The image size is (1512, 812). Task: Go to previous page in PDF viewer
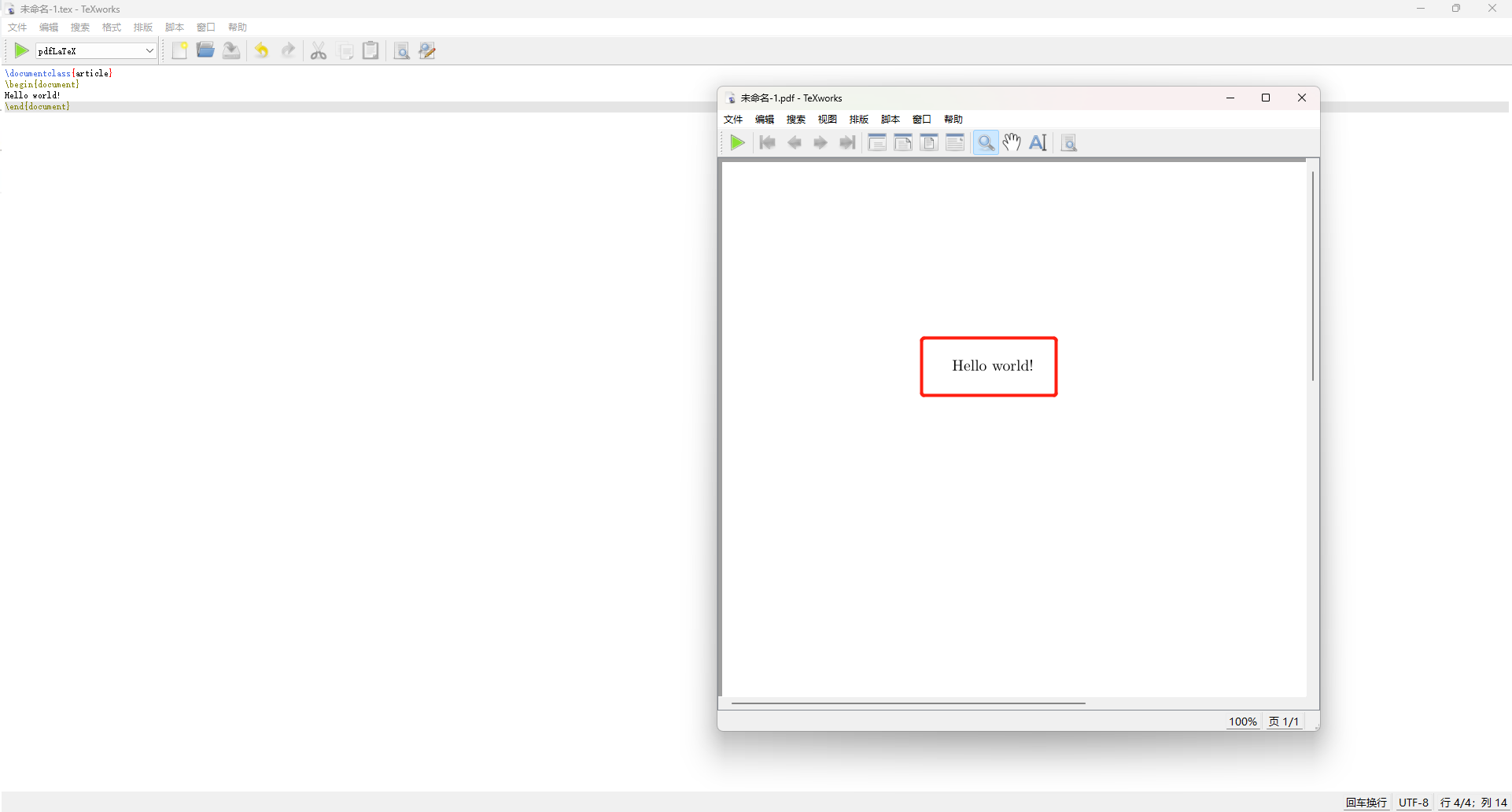click(795, 142)
